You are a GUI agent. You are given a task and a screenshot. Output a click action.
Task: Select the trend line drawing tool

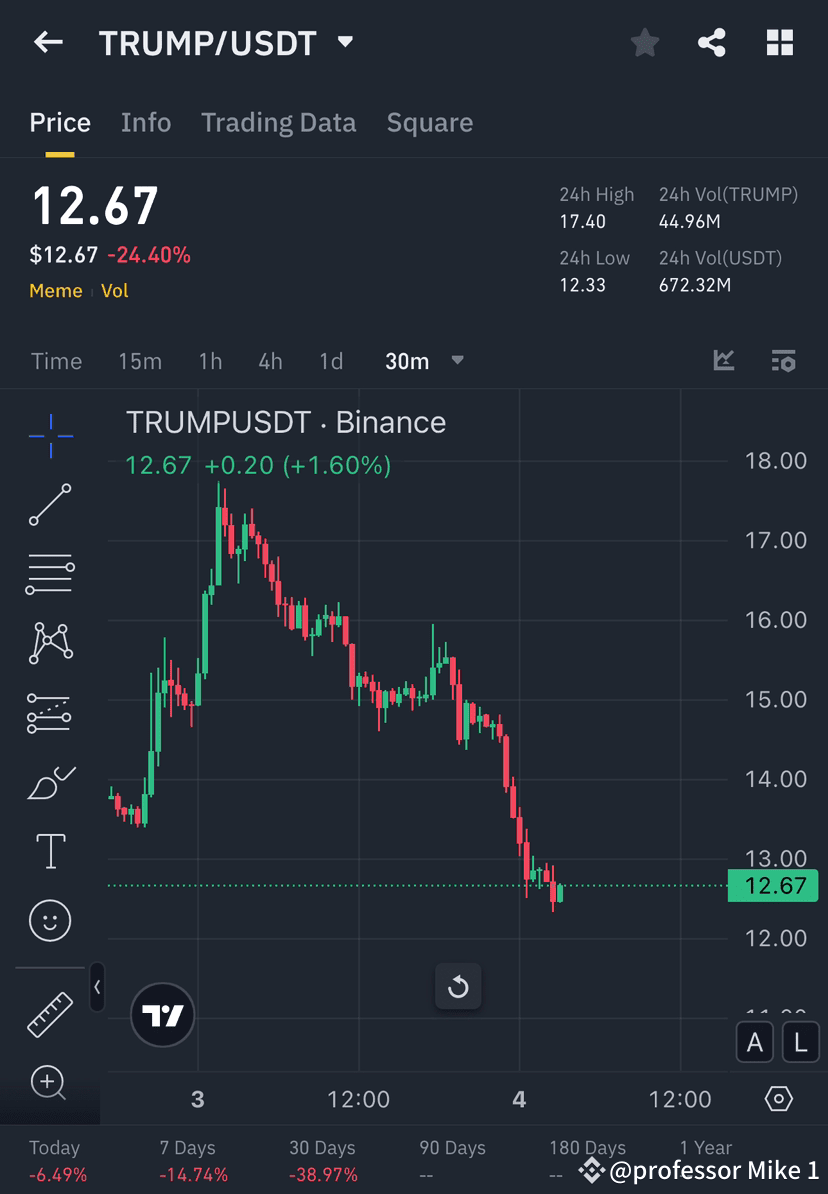(x=50, y=505)
